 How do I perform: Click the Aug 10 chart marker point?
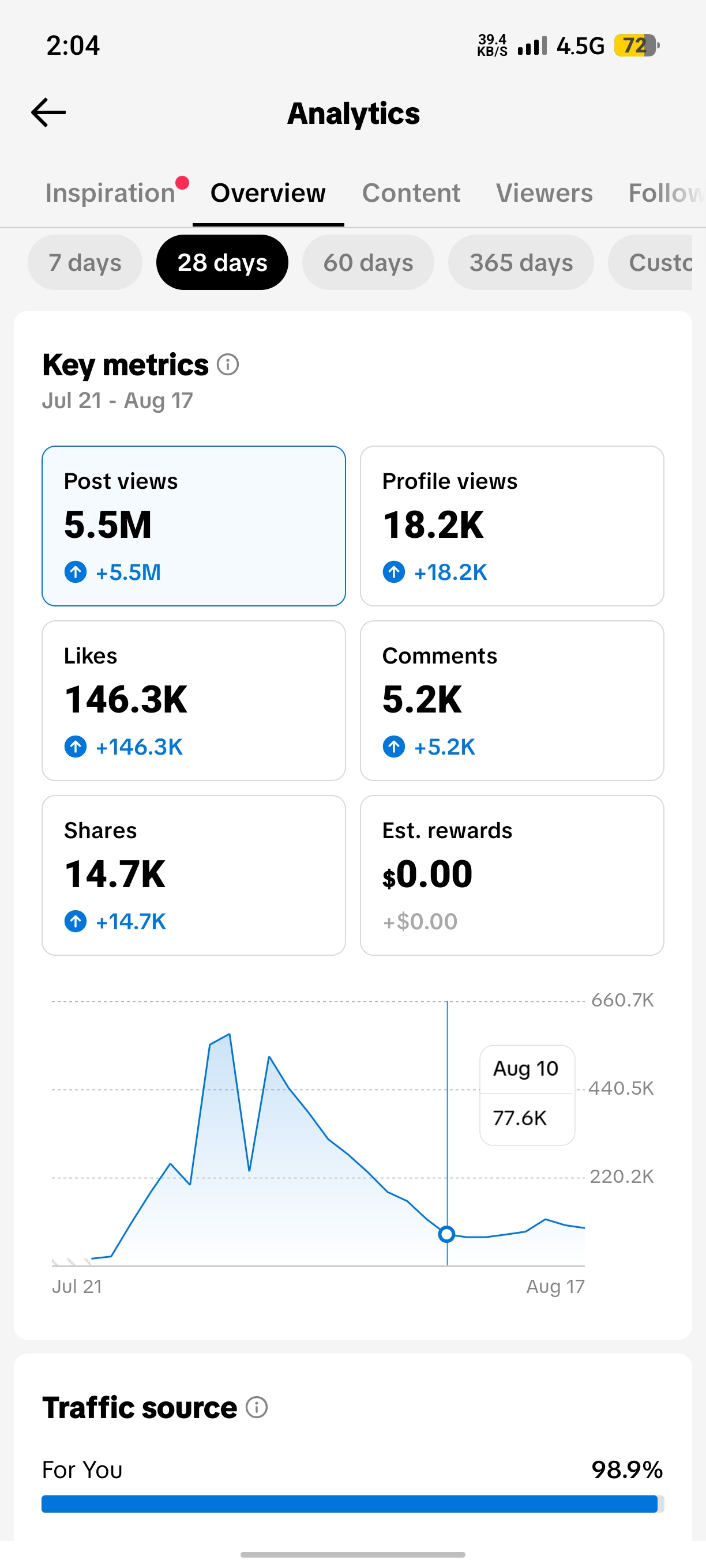(x=446, y=1234)
